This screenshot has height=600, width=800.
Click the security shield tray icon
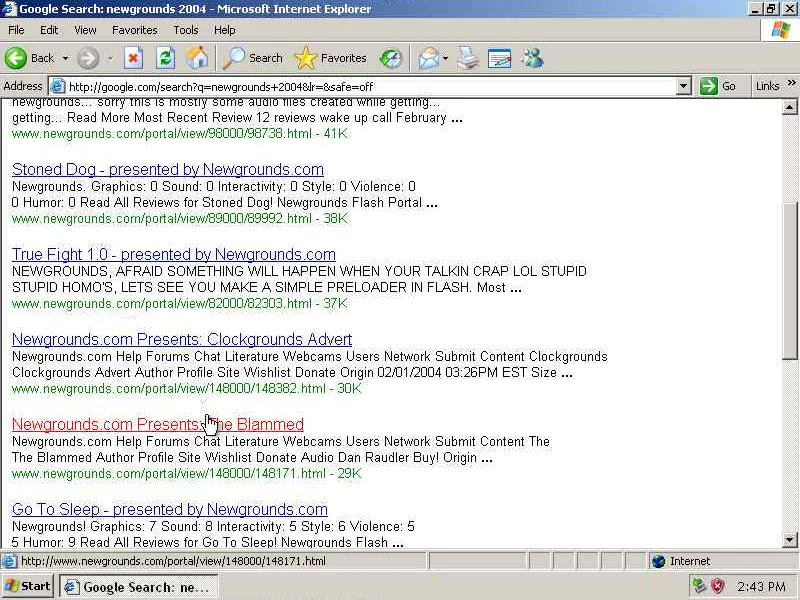tap(718, 586)
